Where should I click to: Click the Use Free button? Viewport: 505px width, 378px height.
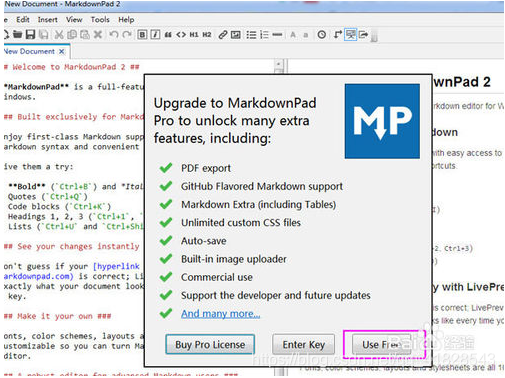[382, 344]
